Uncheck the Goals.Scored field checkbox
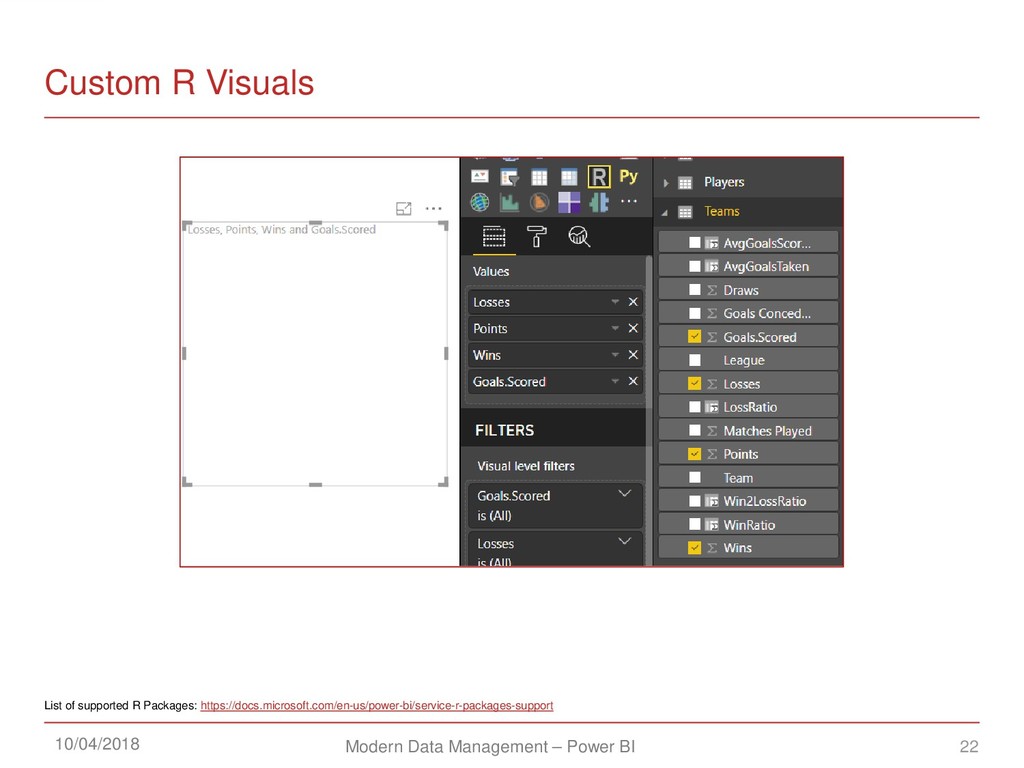Image resolution: width=1024 pixels, height=768 pixels. [695, 336]
